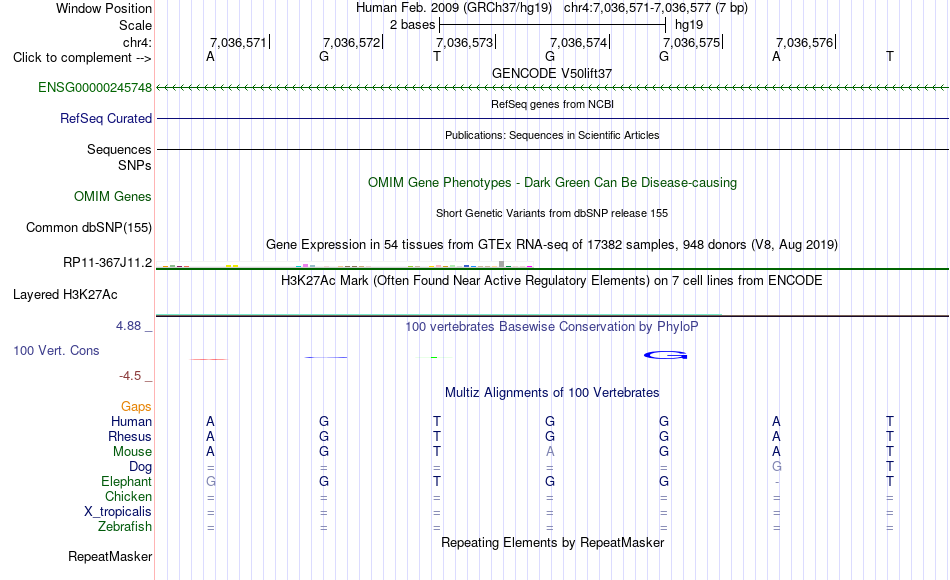Click the 7,036,575 position marker
The image size is (950, 580).
692,42
